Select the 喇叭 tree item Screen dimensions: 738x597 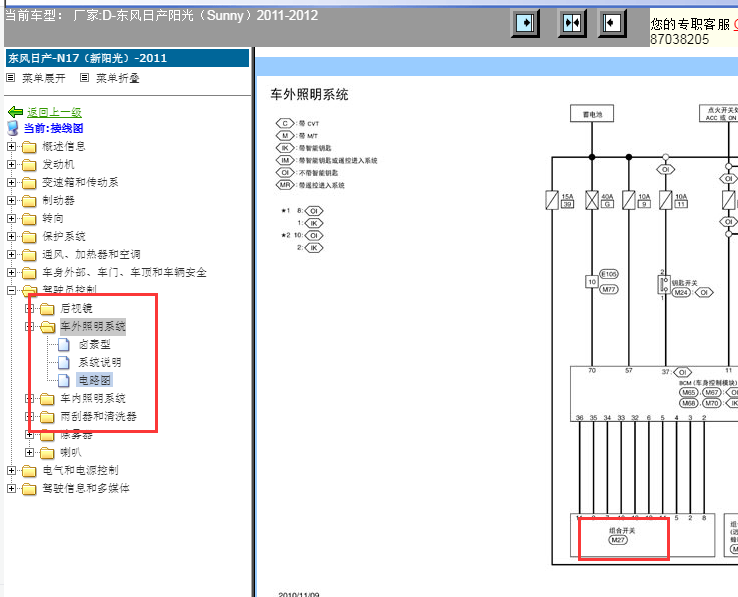pyautogui.click(x=71, y=452)
